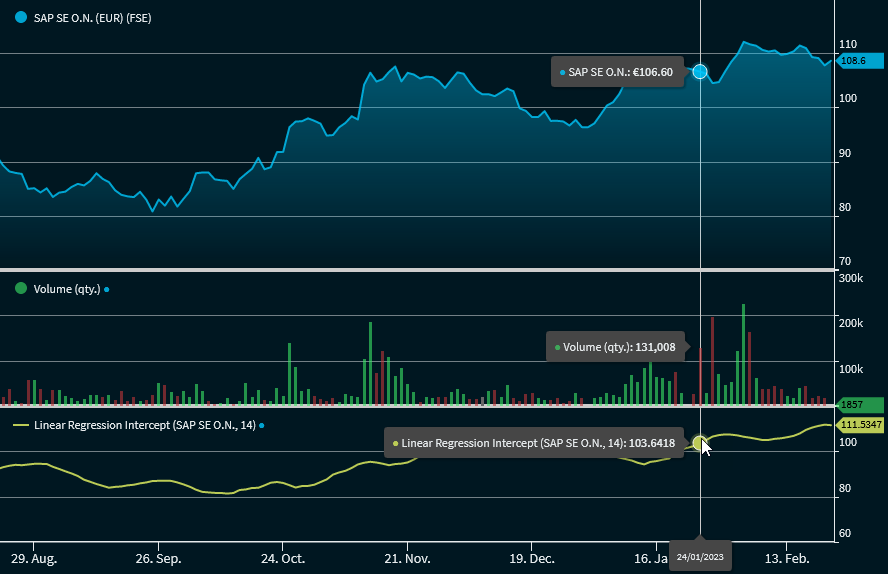Click the yellow Linear Regression legend line
The width and height of the screenshot is (888, 574).
coord(21,425)
